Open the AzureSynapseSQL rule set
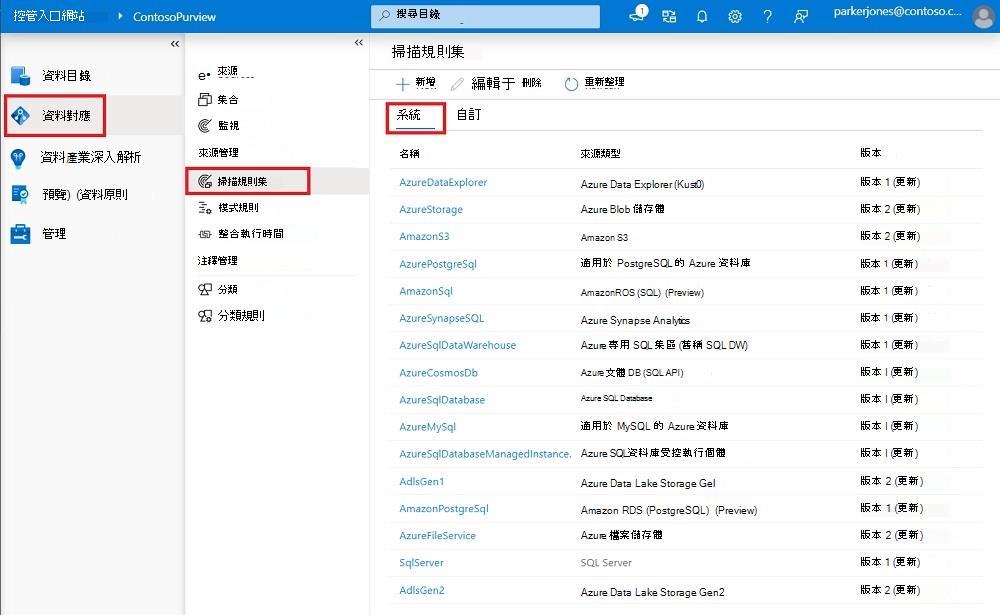The width and height of the screenshot is (1000, 615). click(441, 318)
